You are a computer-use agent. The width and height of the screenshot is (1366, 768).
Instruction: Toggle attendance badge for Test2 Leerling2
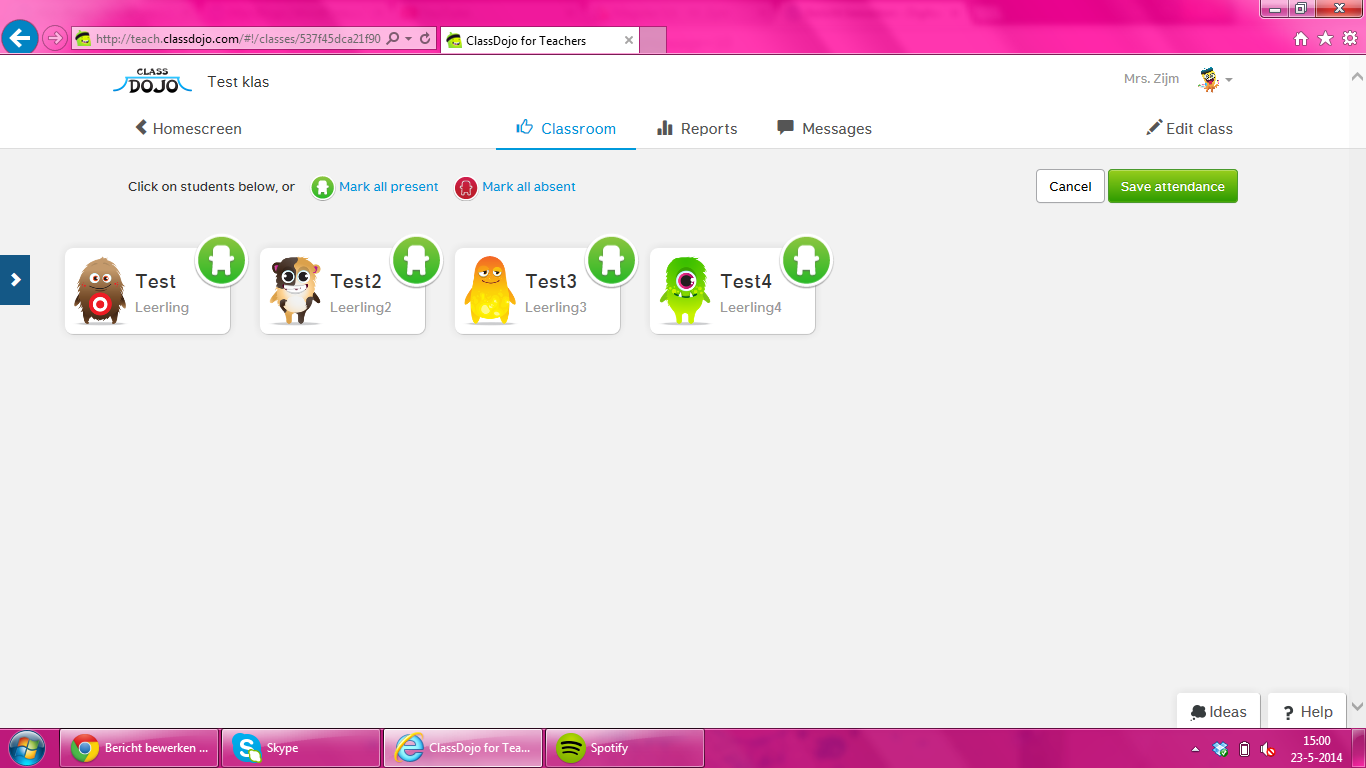[x=416, y=261]
